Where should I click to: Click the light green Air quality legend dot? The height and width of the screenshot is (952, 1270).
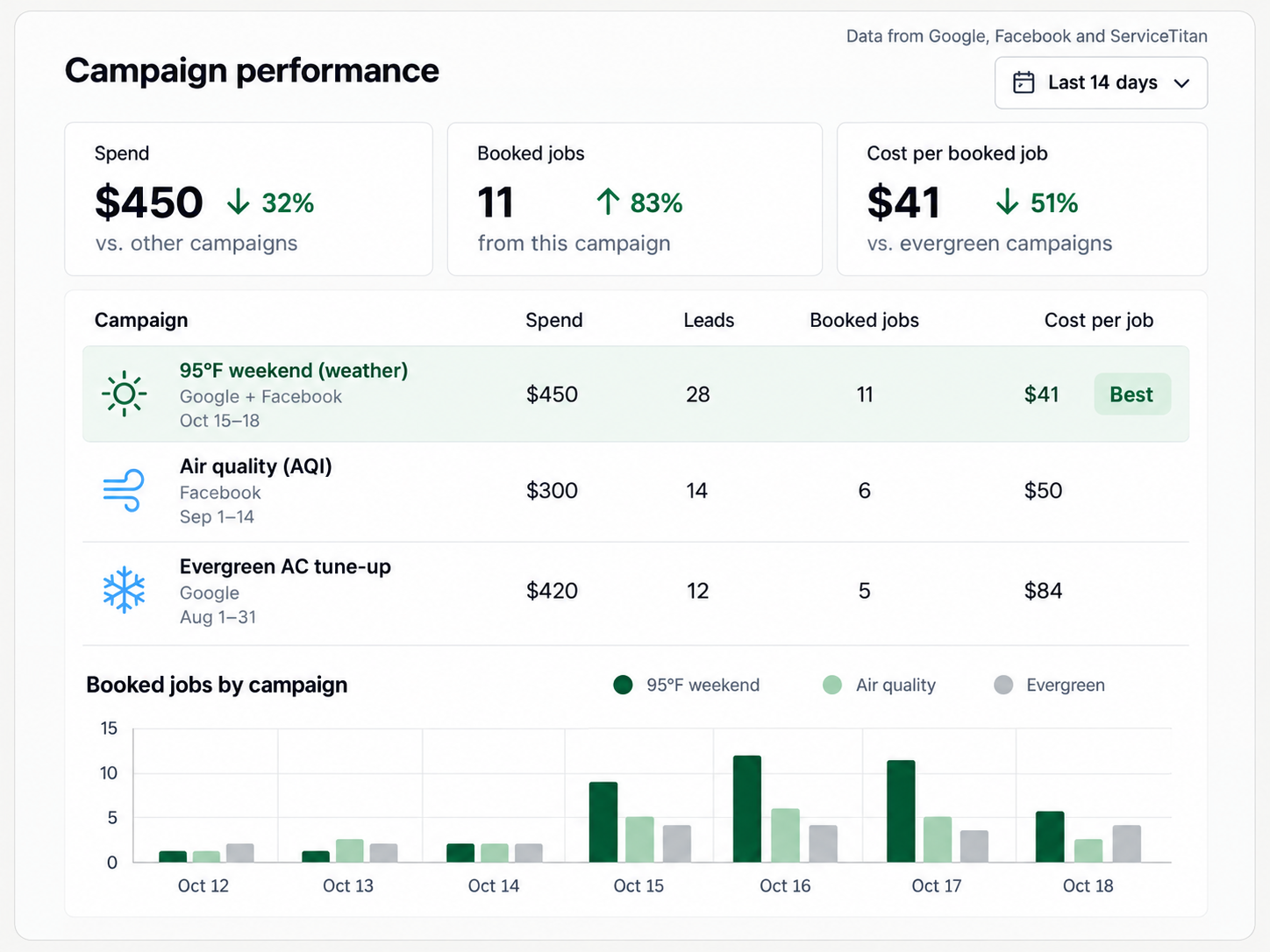click(x=832, y=685)
